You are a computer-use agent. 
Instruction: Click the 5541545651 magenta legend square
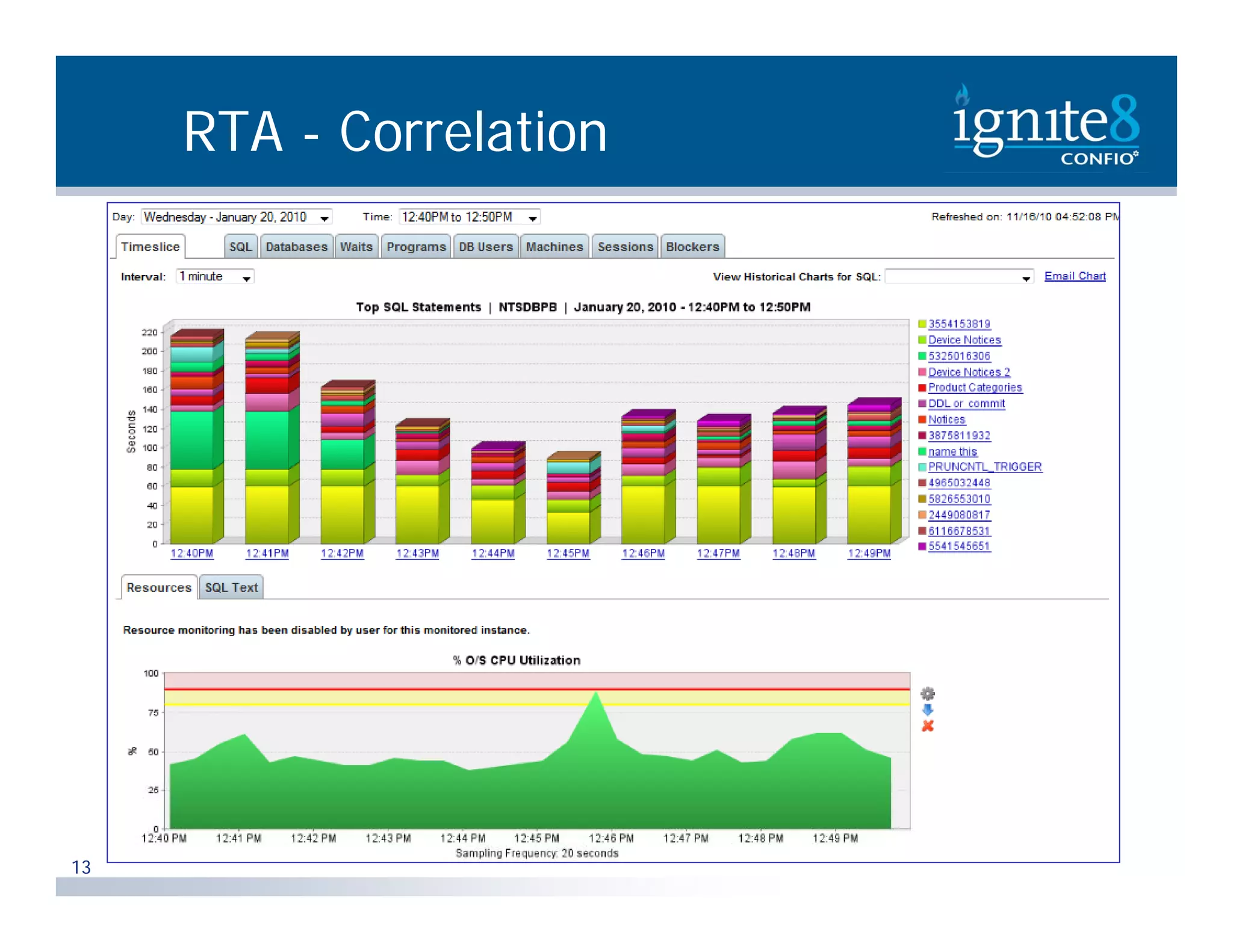click(x=922, y=546)
